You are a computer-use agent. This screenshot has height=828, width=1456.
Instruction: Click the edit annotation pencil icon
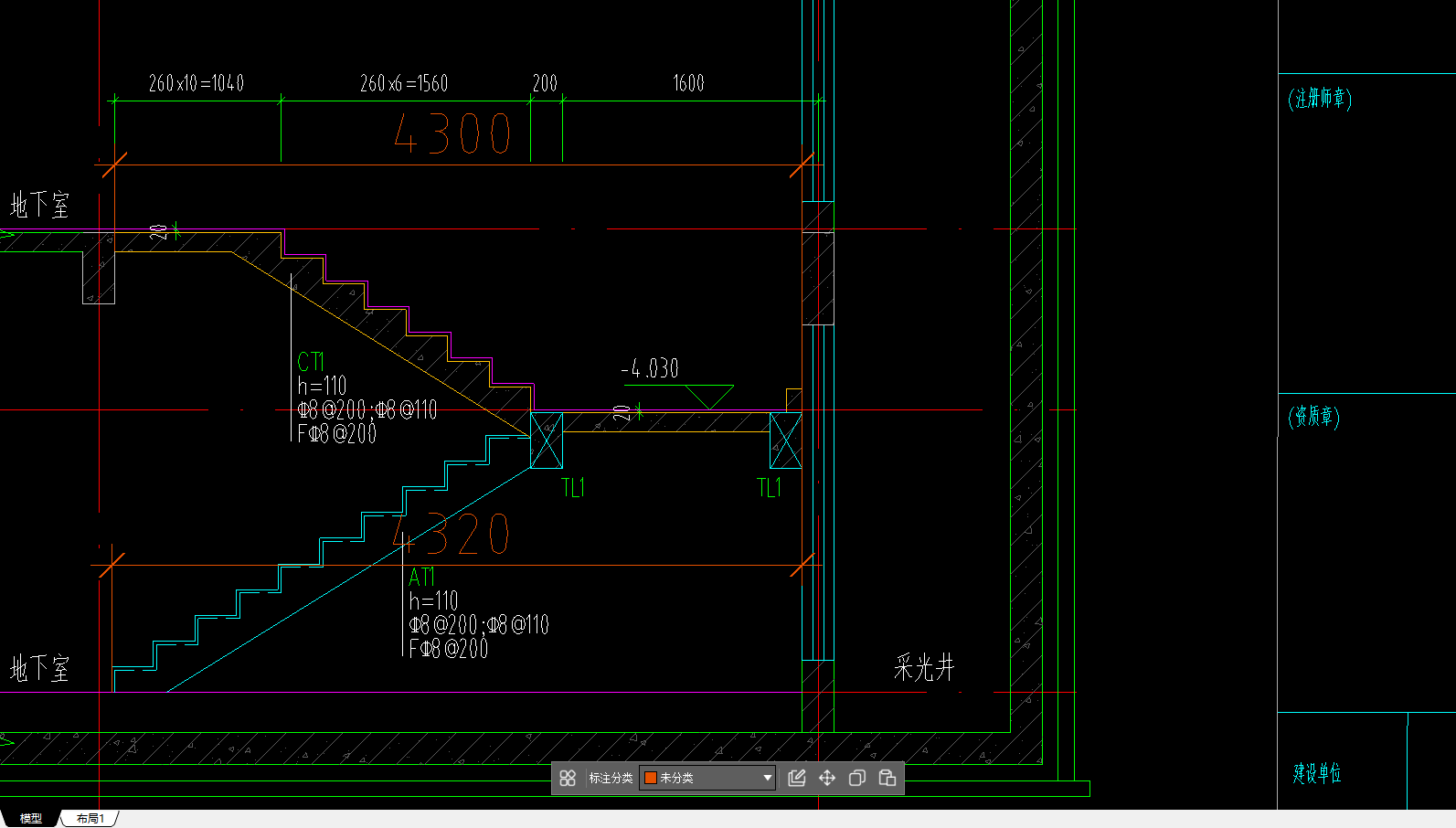tap(797, 778)
